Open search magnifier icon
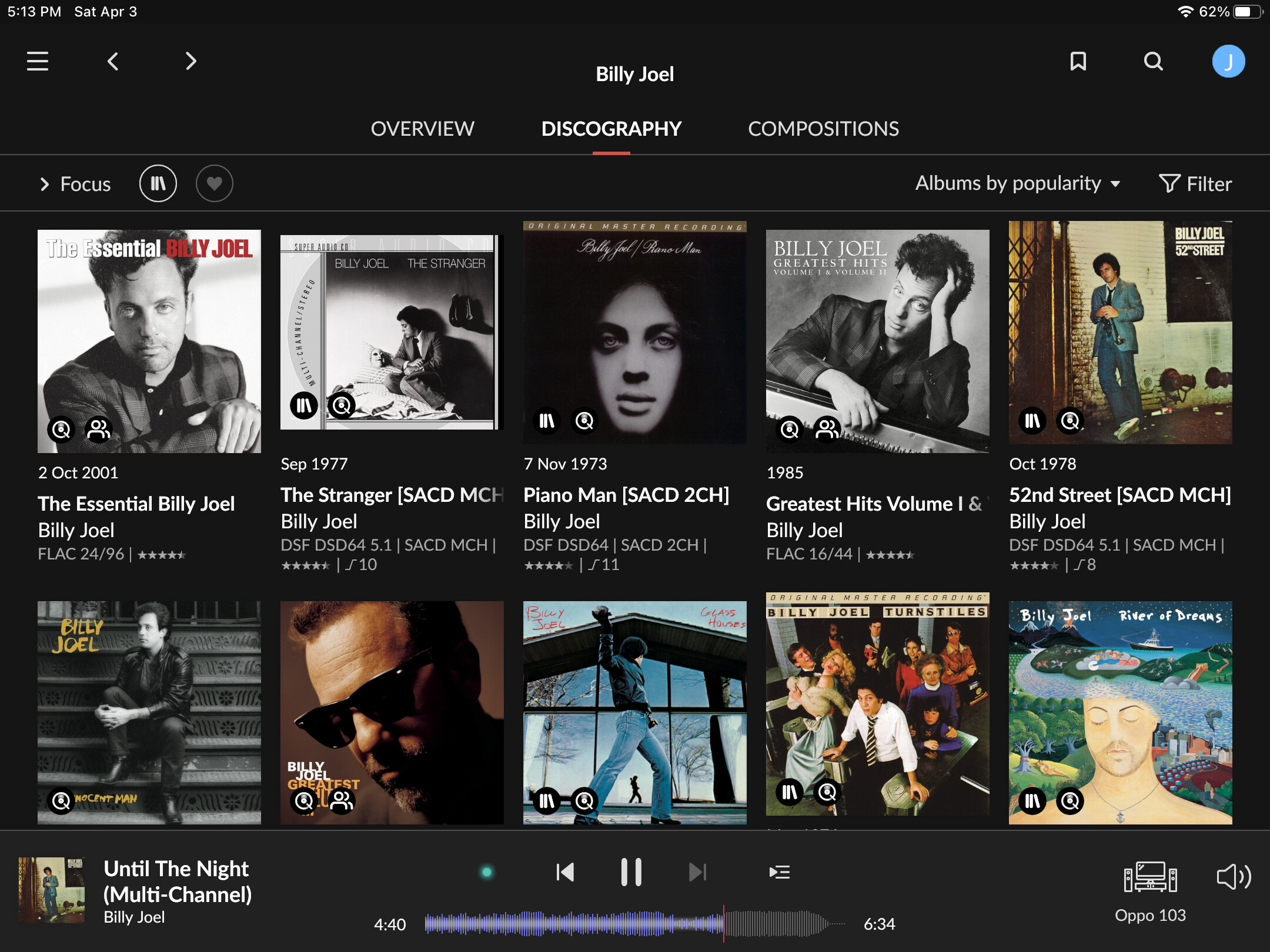This screenshot has width=1270, height=952. (1154, 61)
